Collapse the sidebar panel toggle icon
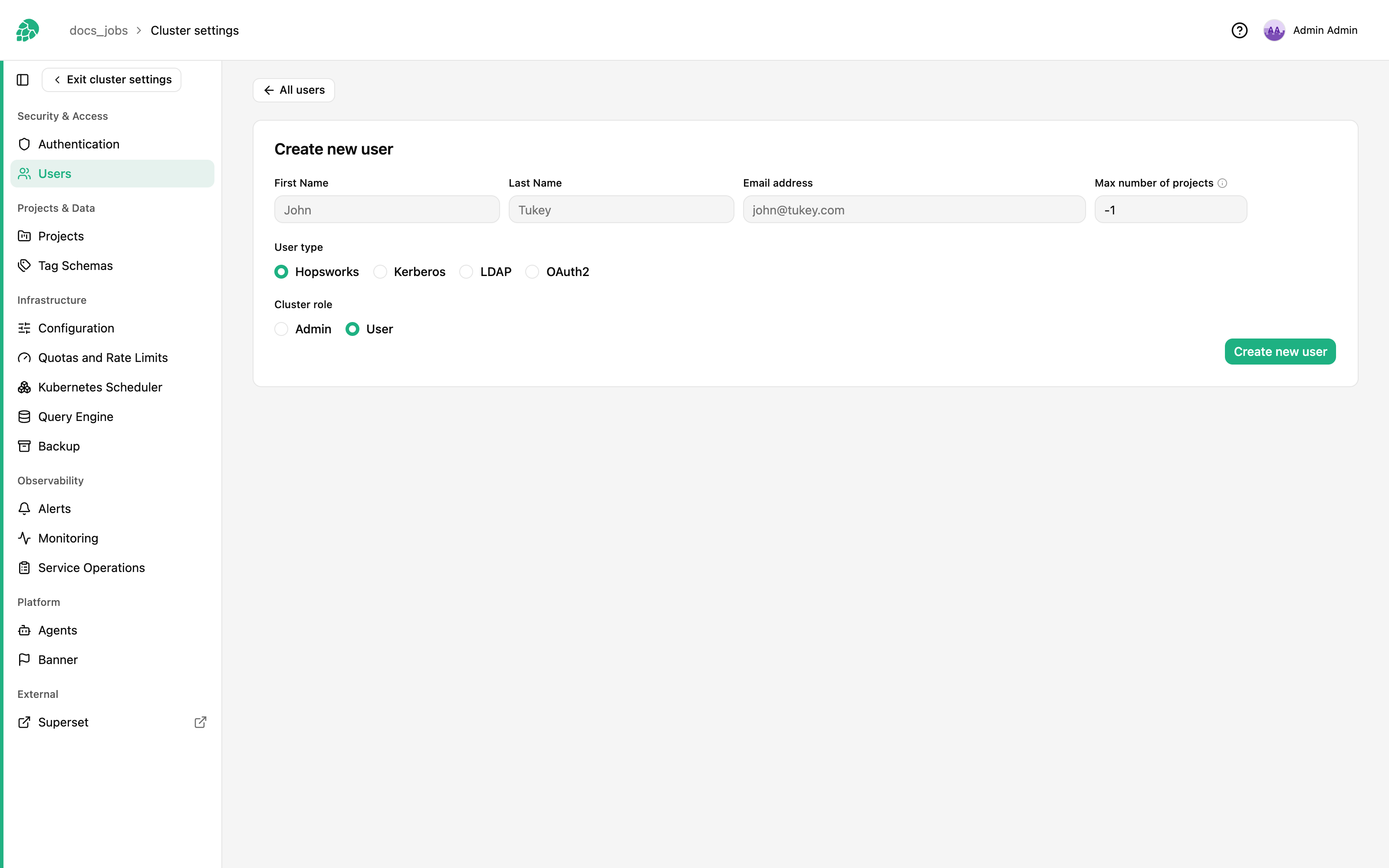Viewport: 1389px width, 868px height. [23, 80]
